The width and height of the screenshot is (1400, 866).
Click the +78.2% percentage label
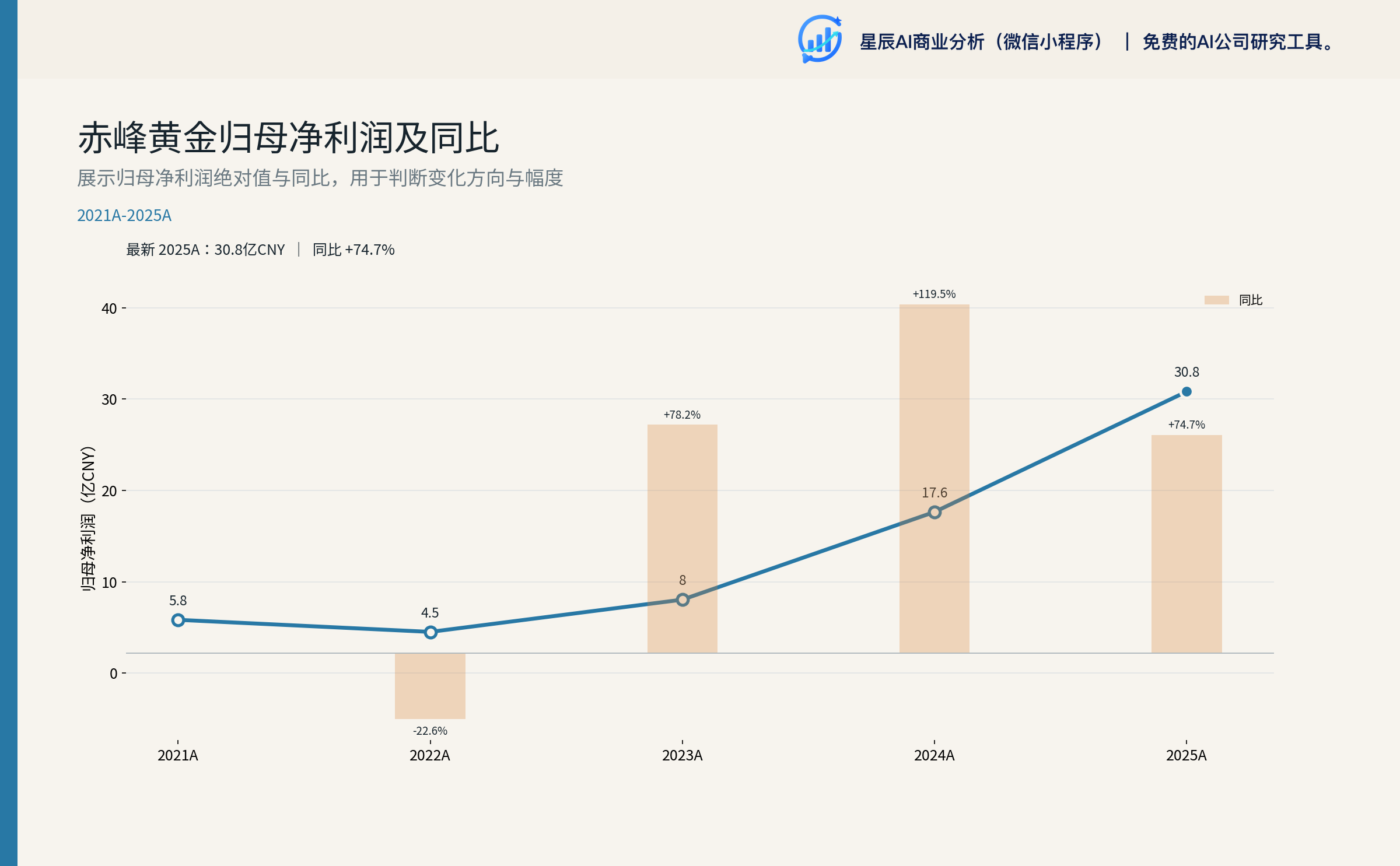pos(682,415)
